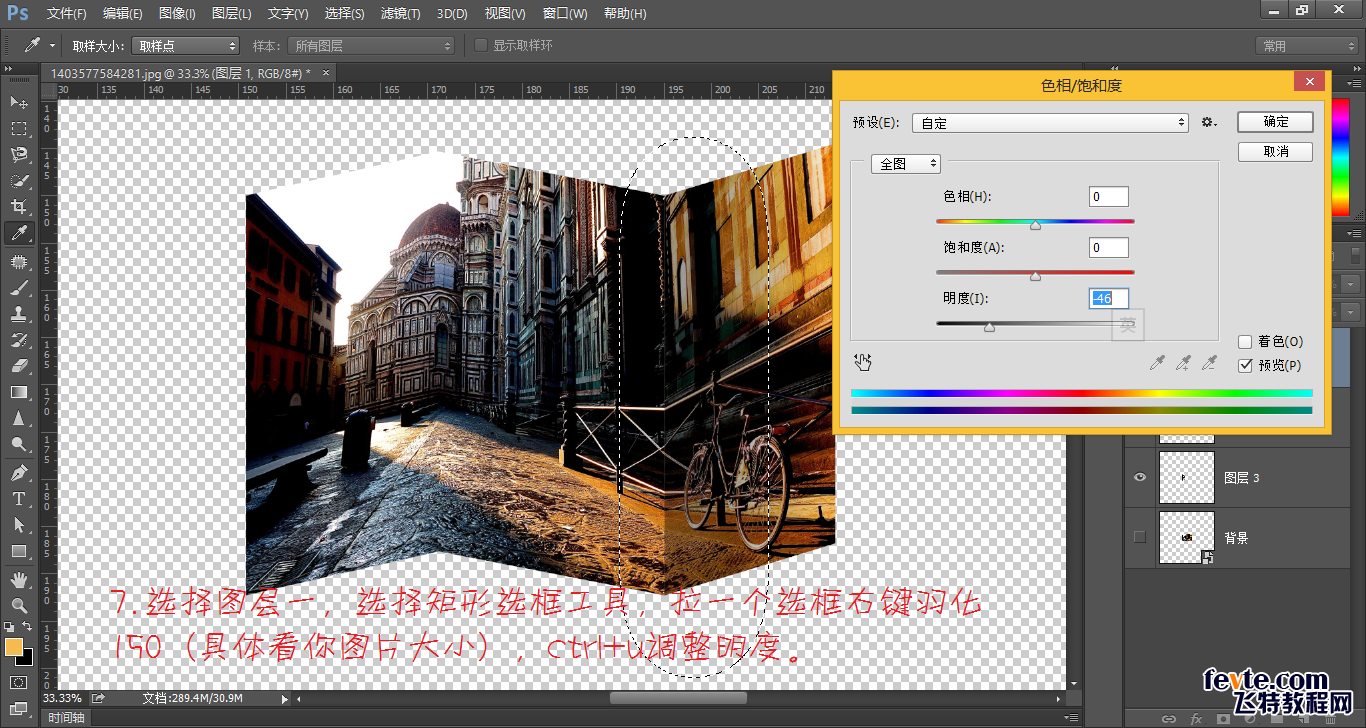Select the Sharpen/Blur tool
1366x728 pixels.
click(x=19, y=418)
